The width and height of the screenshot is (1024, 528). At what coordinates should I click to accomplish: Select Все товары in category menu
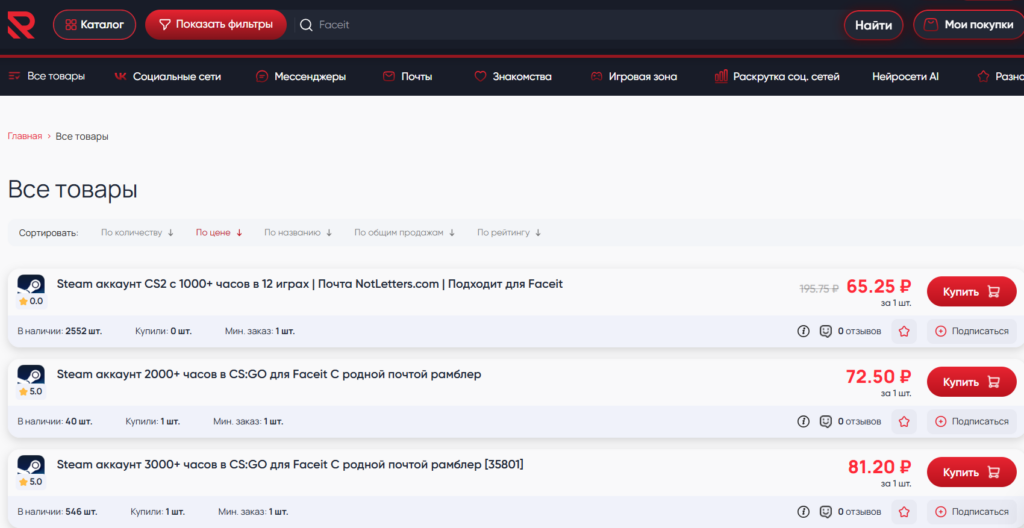click(46, 76)
